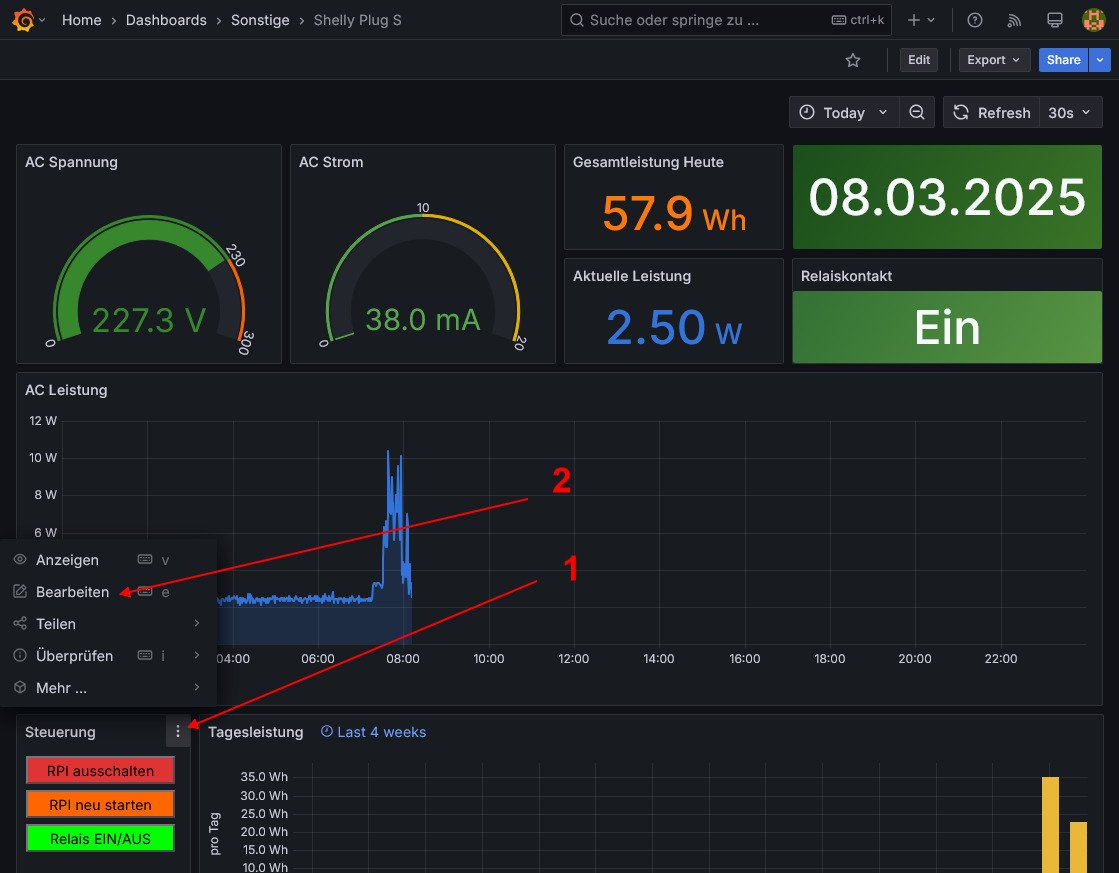Choose Anzeigen from the panel menu
Image resolution: width=1119 pixels, height=873 pixels.
[67, 560]
